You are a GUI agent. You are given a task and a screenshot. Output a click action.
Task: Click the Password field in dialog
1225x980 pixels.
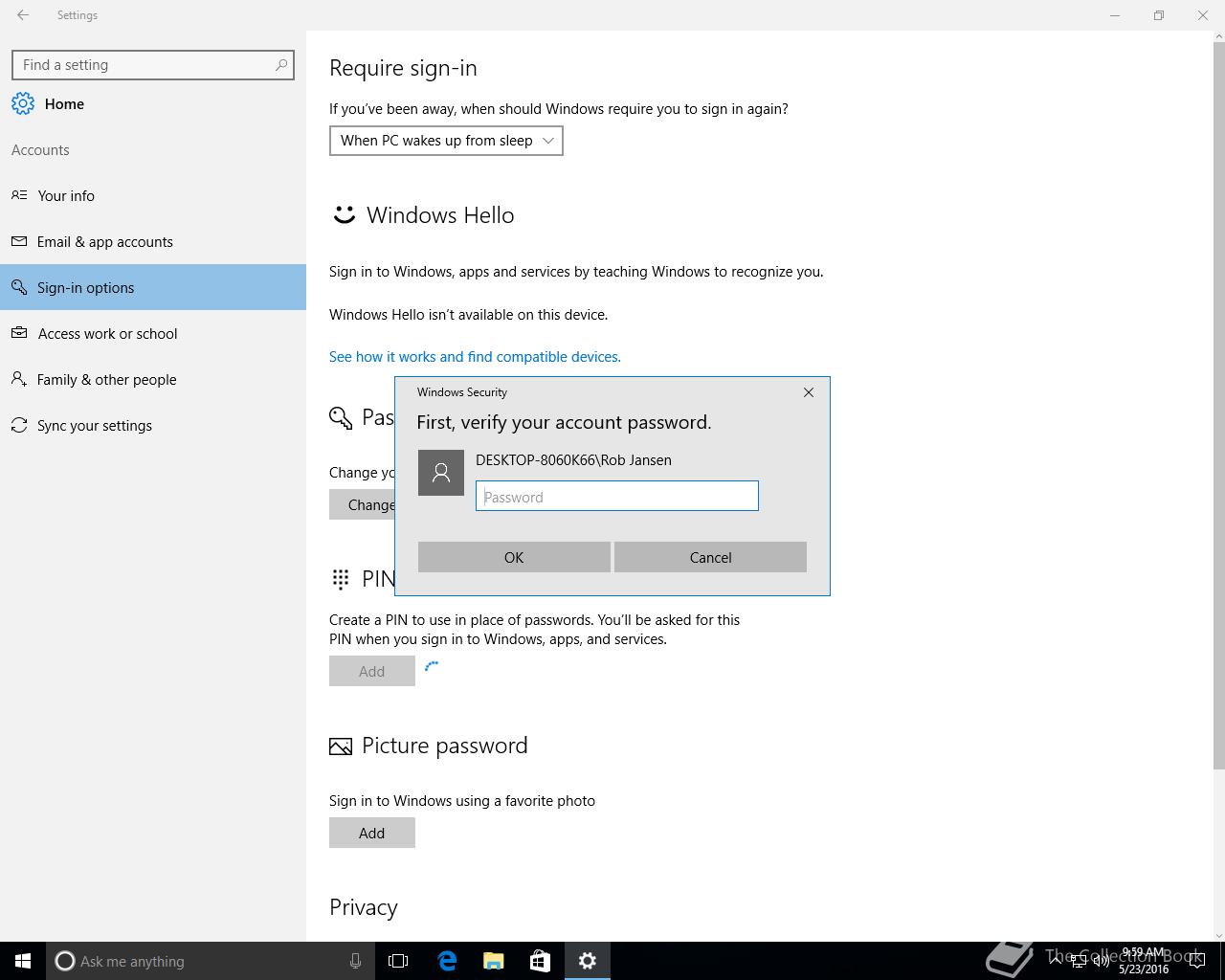coord(617,496)
